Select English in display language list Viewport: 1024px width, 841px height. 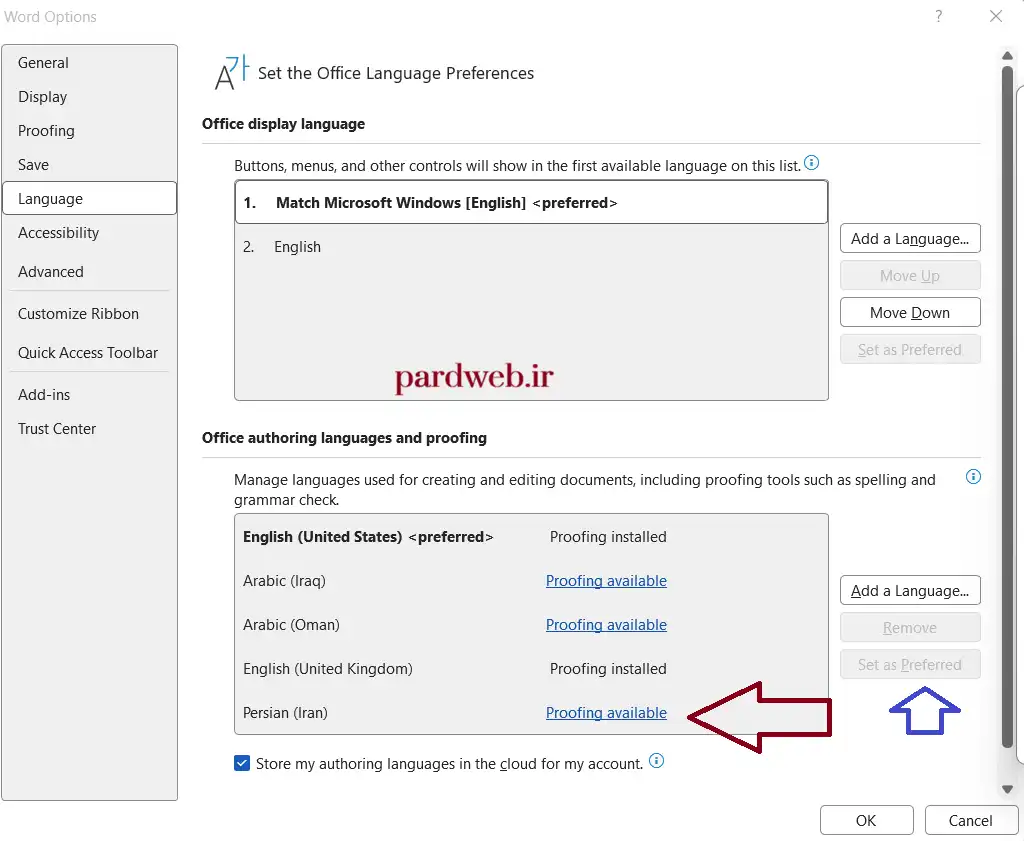tap(531, 247)
